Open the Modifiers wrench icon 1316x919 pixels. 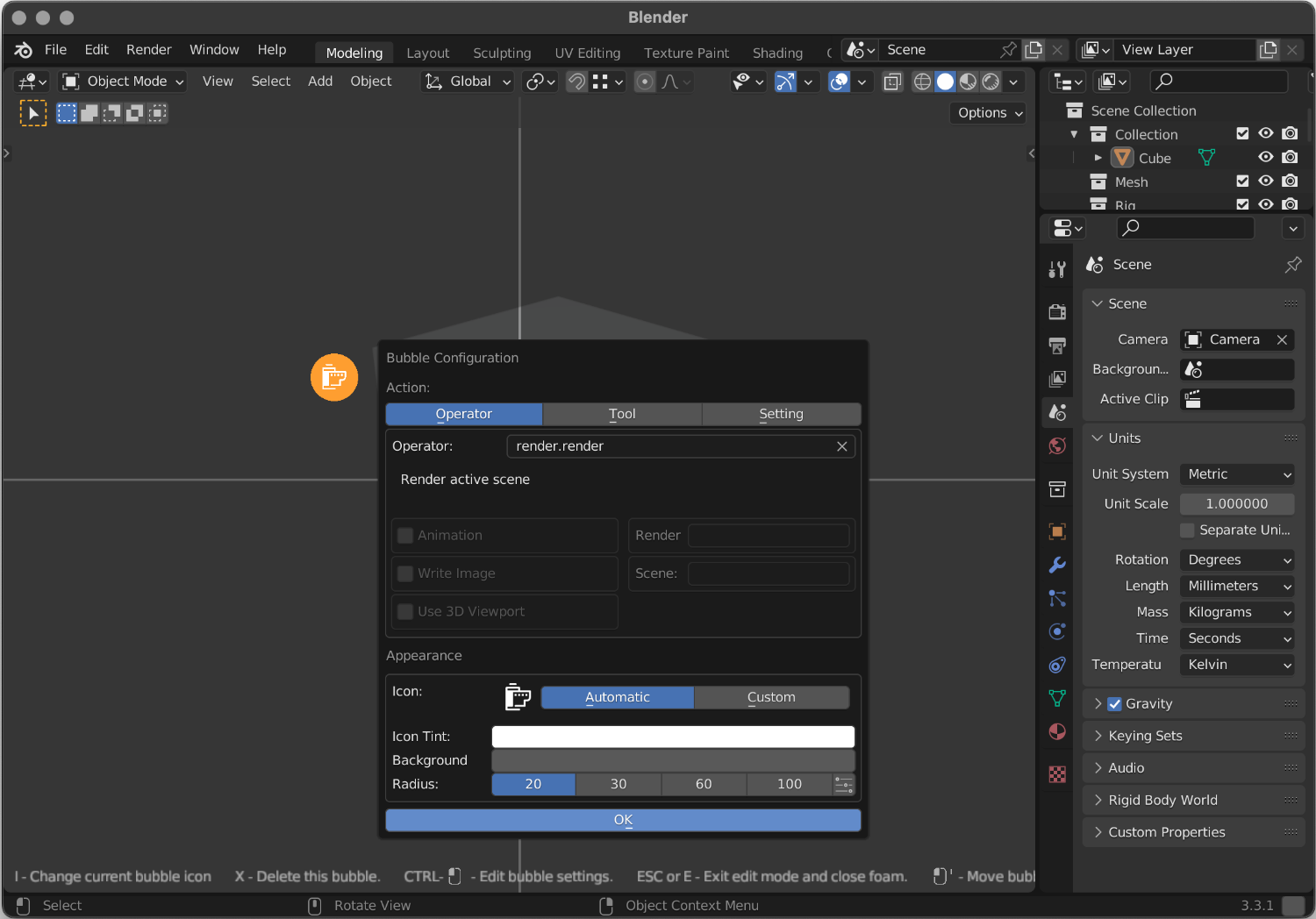[x=1057, y=565]
